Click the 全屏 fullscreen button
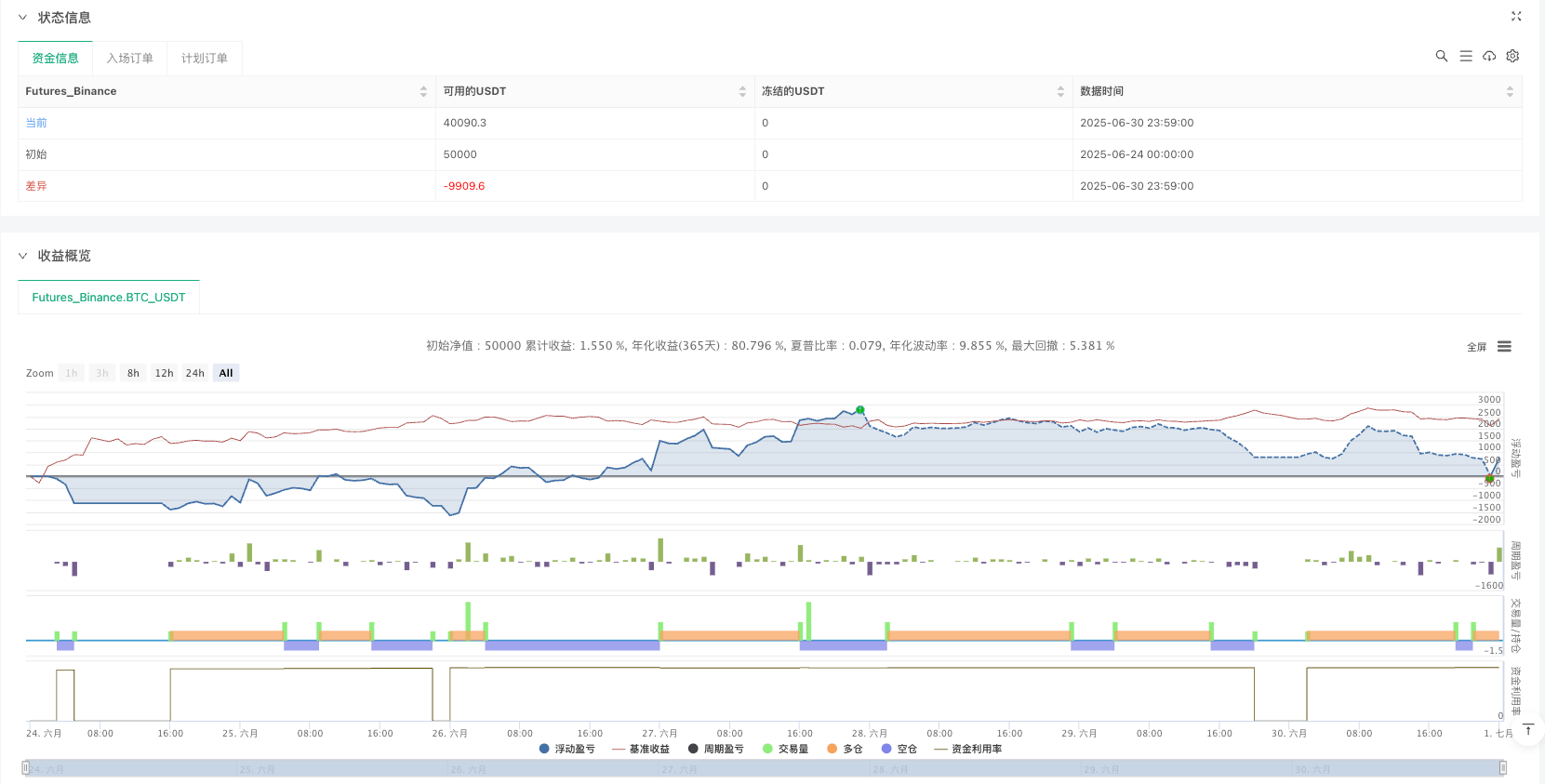Screen dimensions: 1545x784 click(x=1476, y=347)
